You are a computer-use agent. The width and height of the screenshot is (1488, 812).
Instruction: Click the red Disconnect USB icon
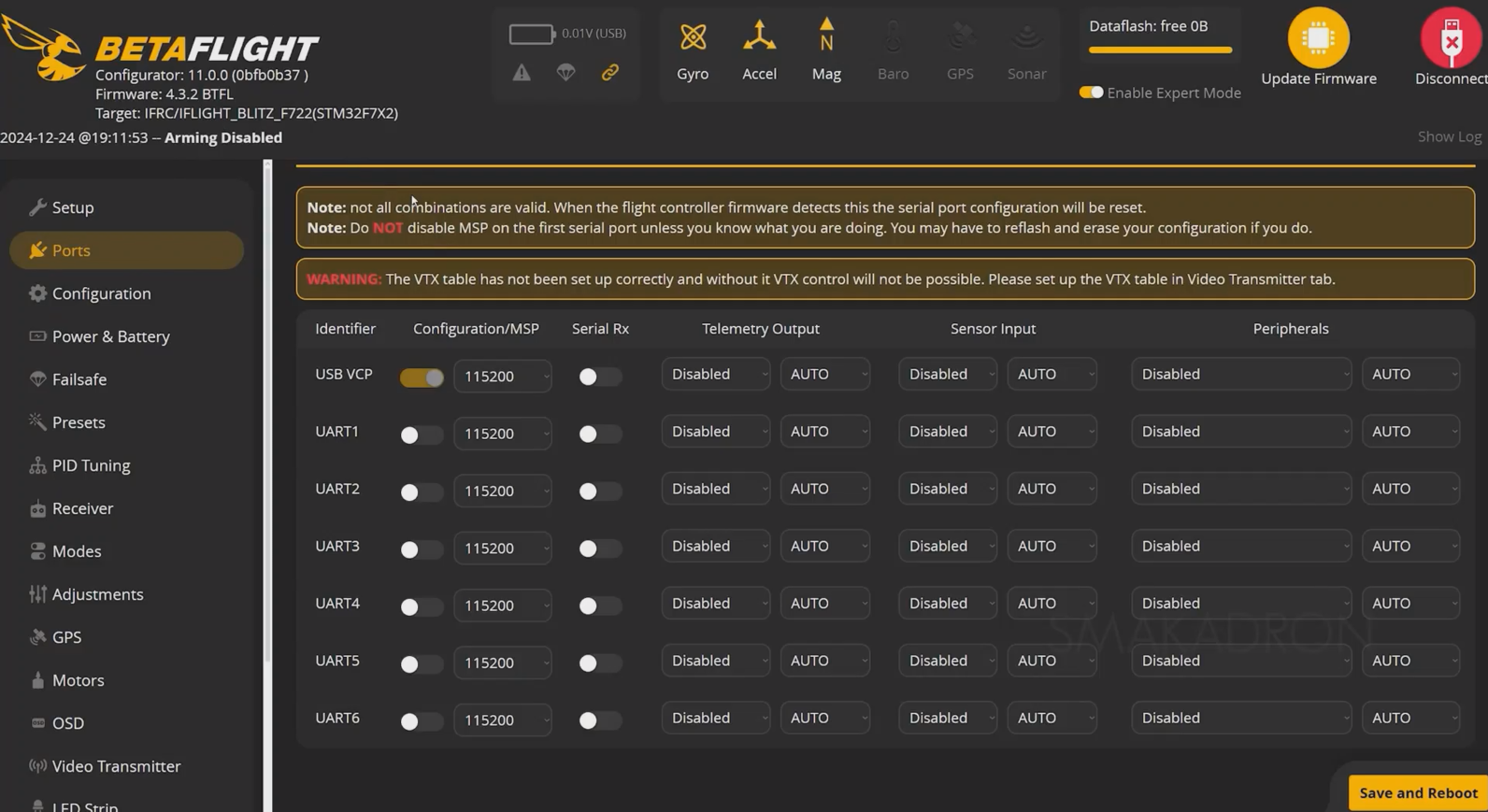pyautogui.click(x=1450, y=38)
